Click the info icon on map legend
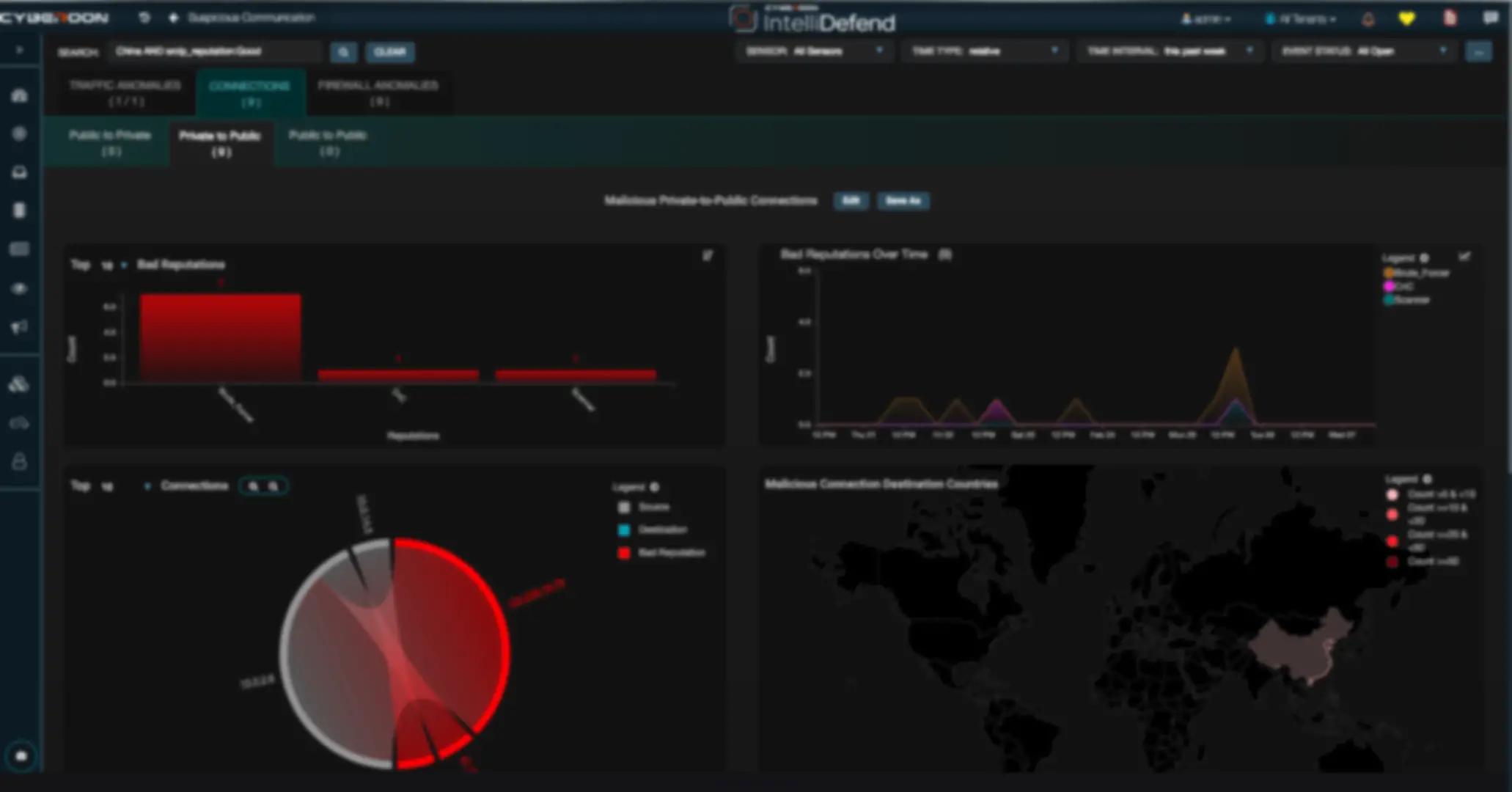The width and height of the screenshot is (1512, 792). click(x=1427, y=480)
